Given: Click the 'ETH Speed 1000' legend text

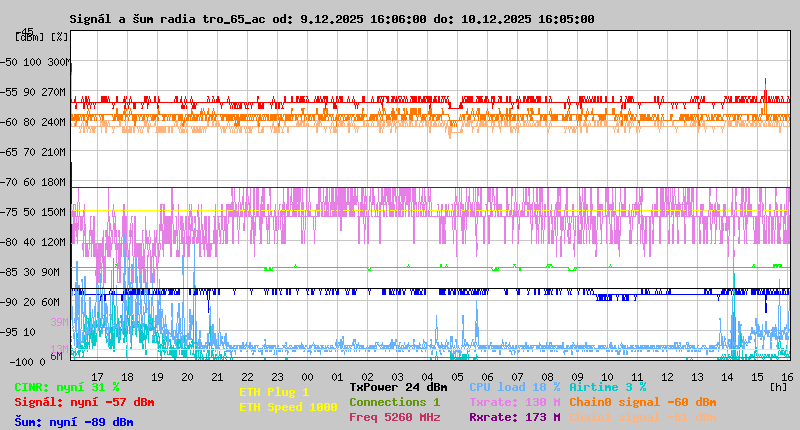Looking at the screenshot, I should 288,407.
